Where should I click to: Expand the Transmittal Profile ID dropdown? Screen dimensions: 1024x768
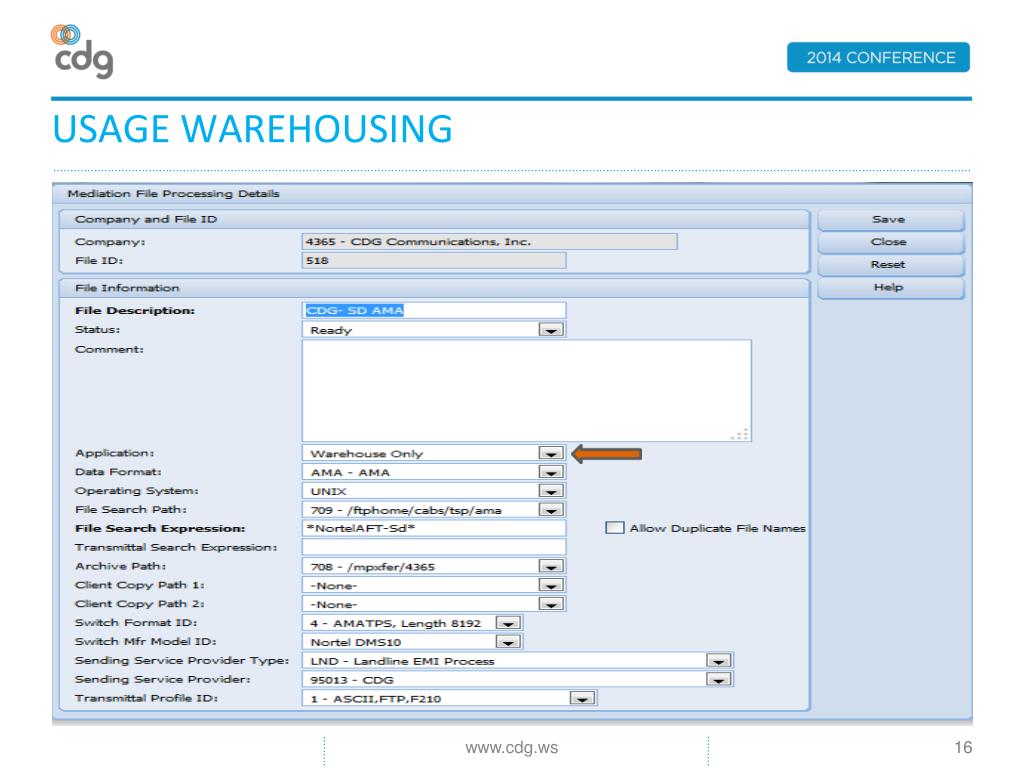pyautogui.click(x=582, y=699)
